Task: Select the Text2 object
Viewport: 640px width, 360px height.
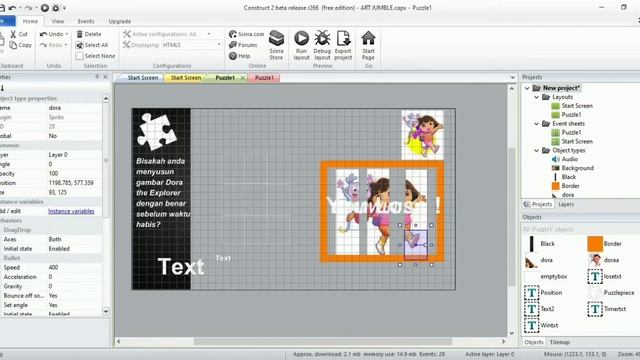Action: (x=539, y=309)
